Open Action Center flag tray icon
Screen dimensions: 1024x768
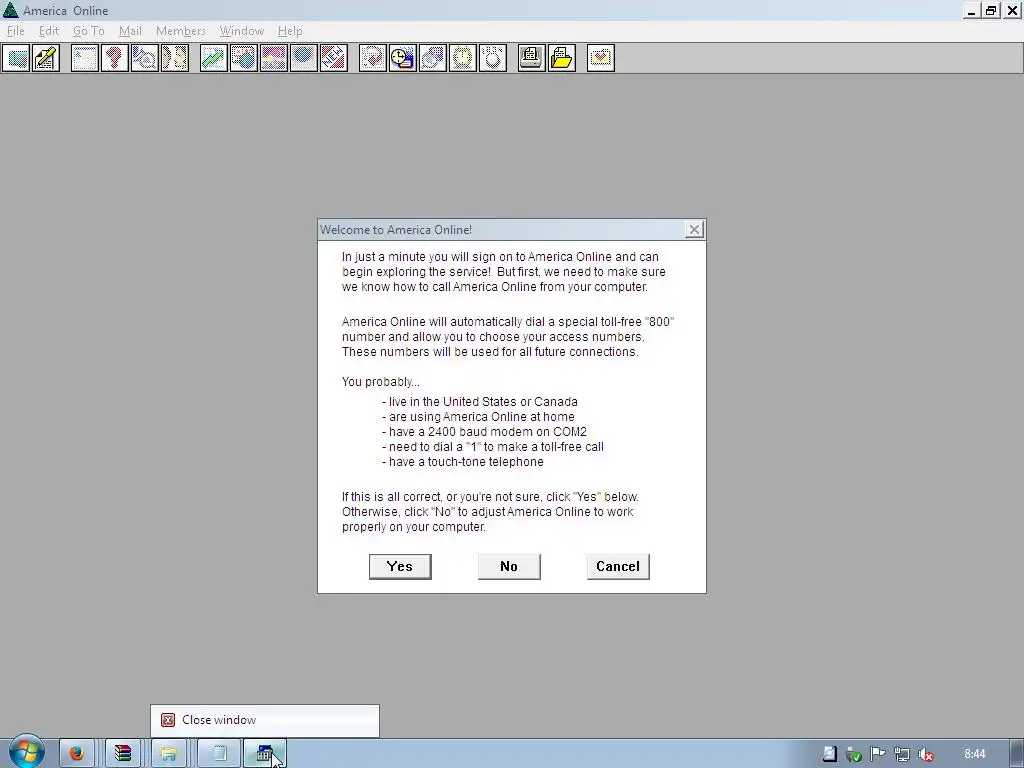coord(878,754)
